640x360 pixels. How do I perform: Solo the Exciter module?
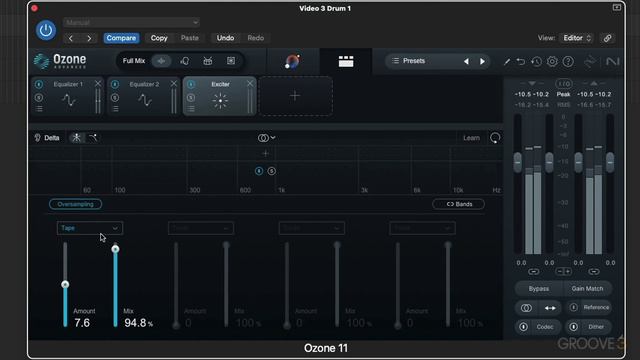191,98
